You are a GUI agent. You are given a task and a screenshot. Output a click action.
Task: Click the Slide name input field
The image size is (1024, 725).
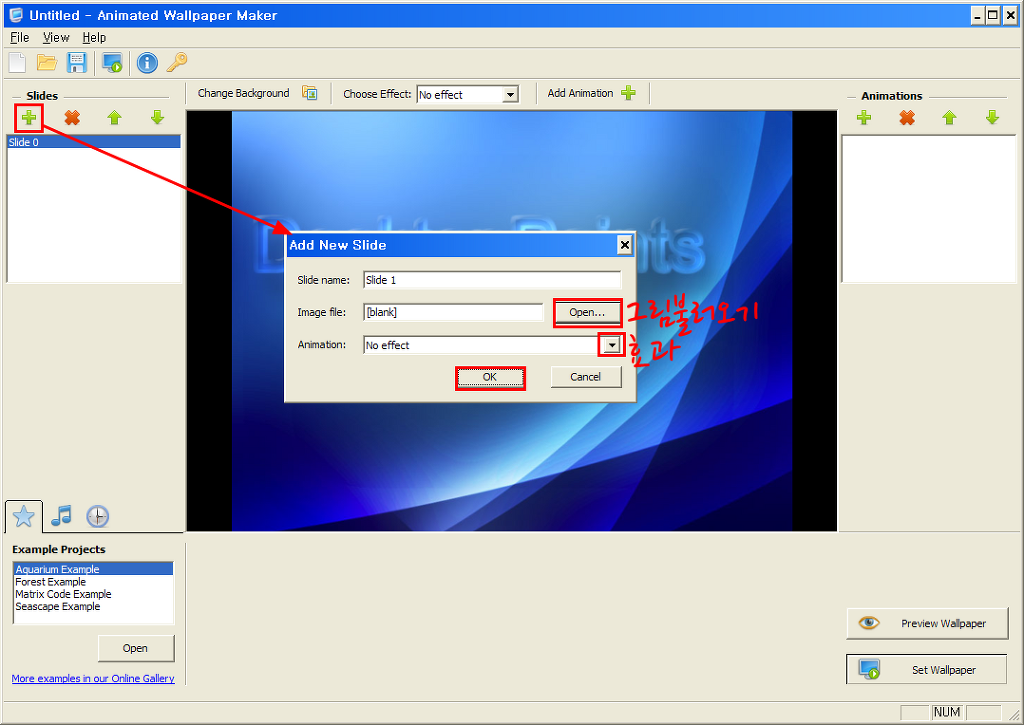click(x=492, y=280)
